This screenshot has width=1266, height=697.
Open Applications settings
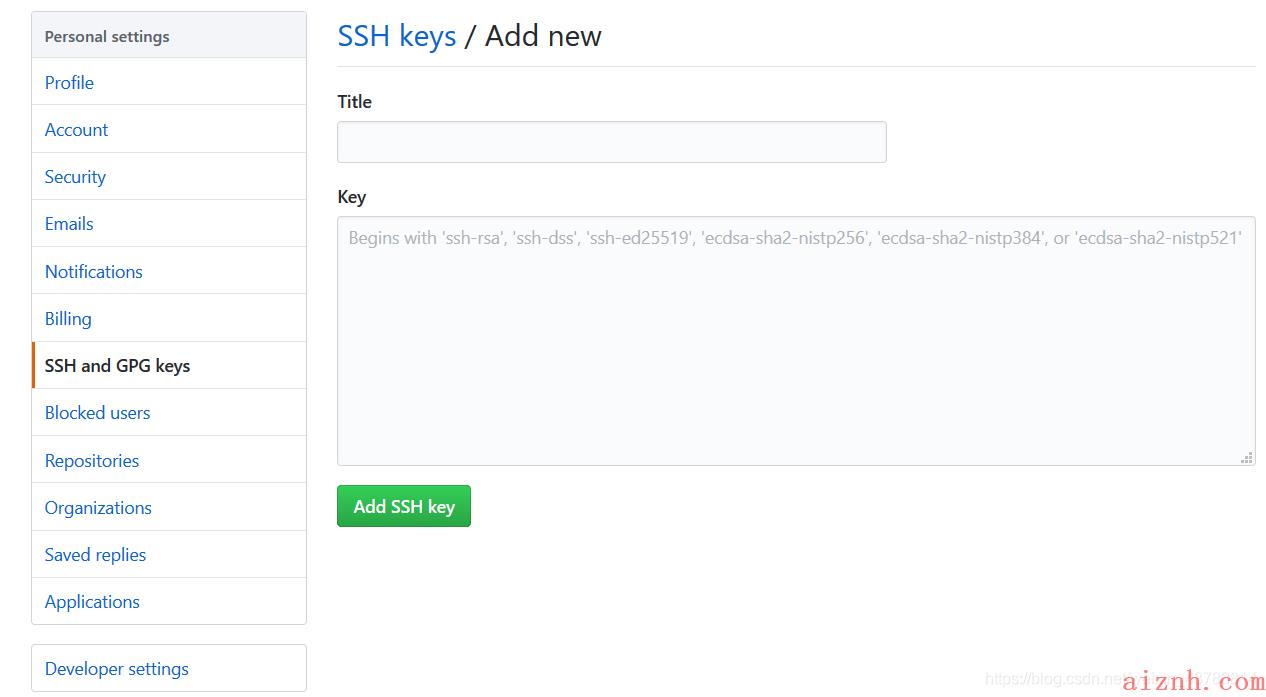[169, 601]
